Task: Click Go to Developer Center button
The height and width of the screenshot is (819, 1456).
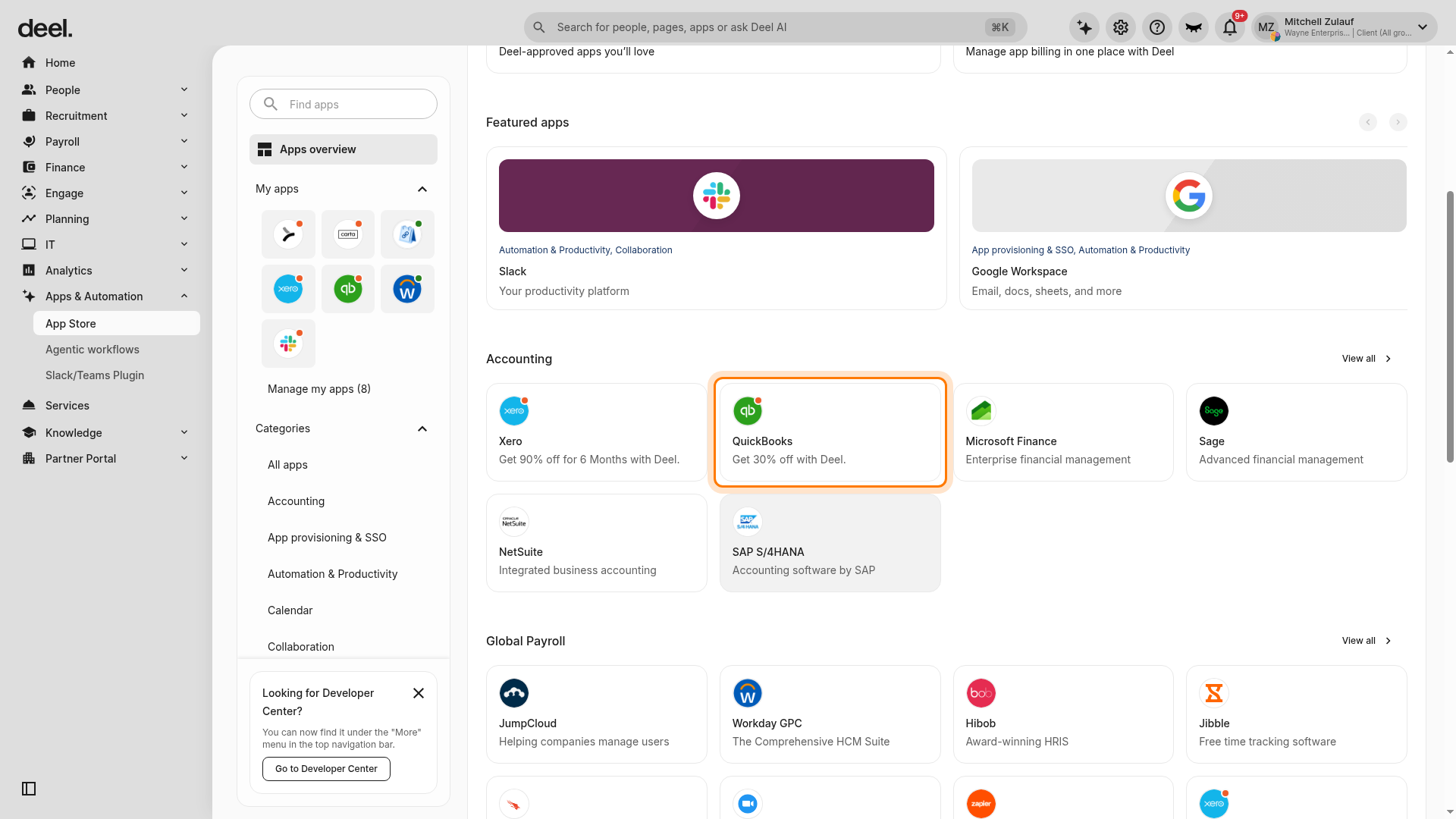Action: tap(326, 769)
